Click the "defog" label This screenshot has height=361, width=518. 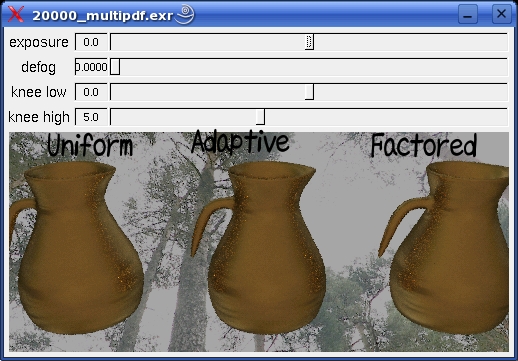coord(38,67)
